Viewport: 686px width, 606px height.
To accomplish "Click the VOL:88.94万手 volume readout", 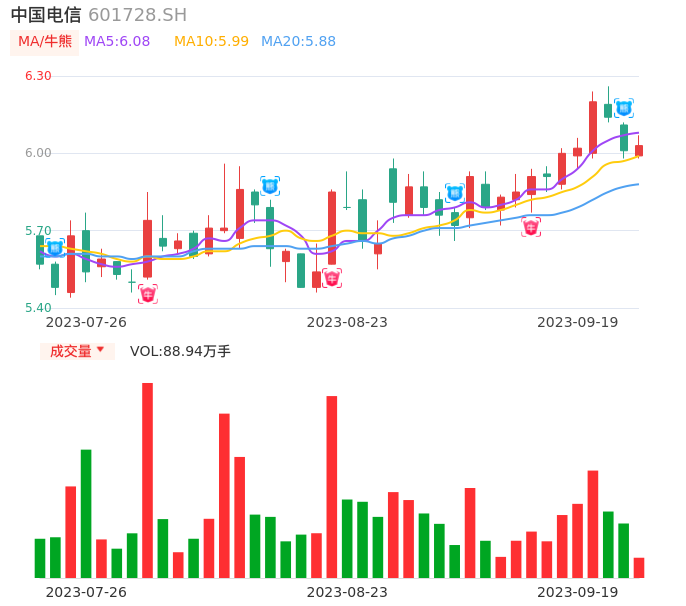I will pos(180,351).
